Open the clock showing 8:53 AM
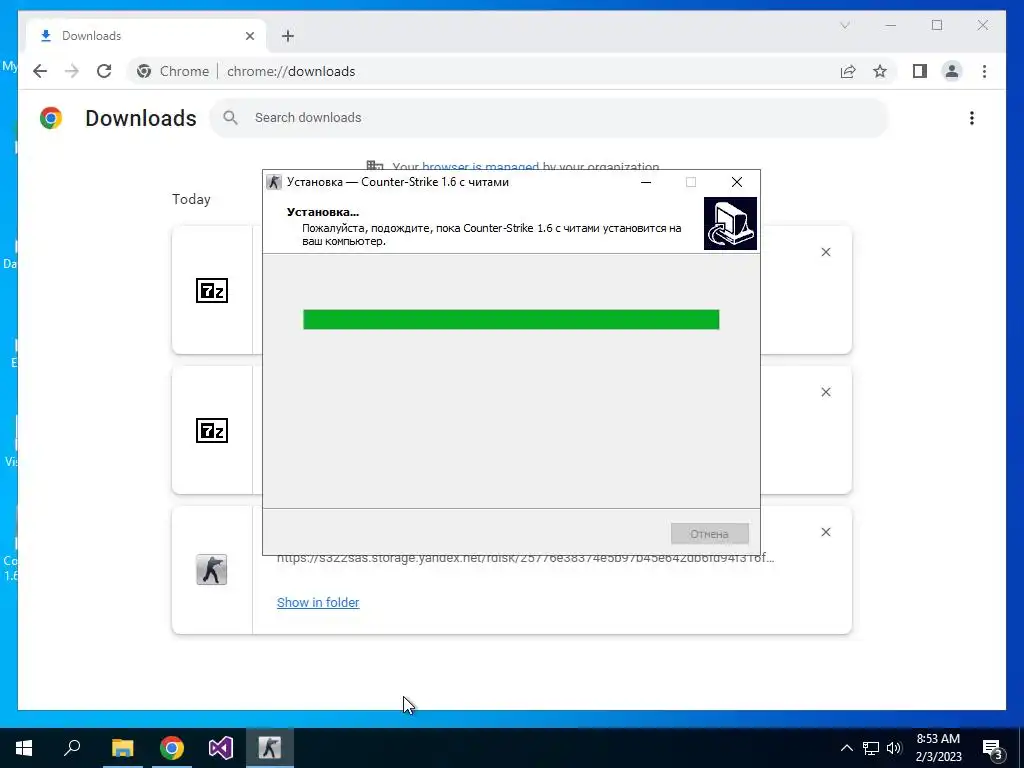 (938, 748)
